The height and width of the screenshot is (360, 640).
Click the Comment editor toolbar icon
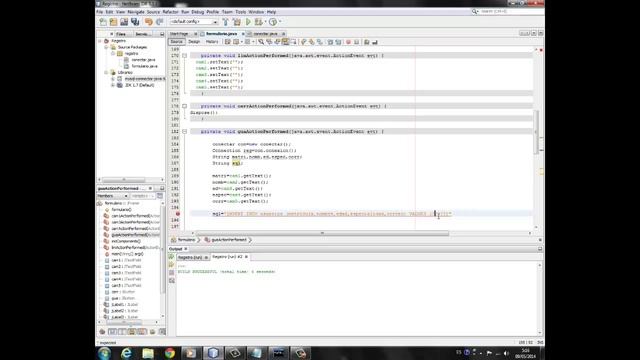367,42
